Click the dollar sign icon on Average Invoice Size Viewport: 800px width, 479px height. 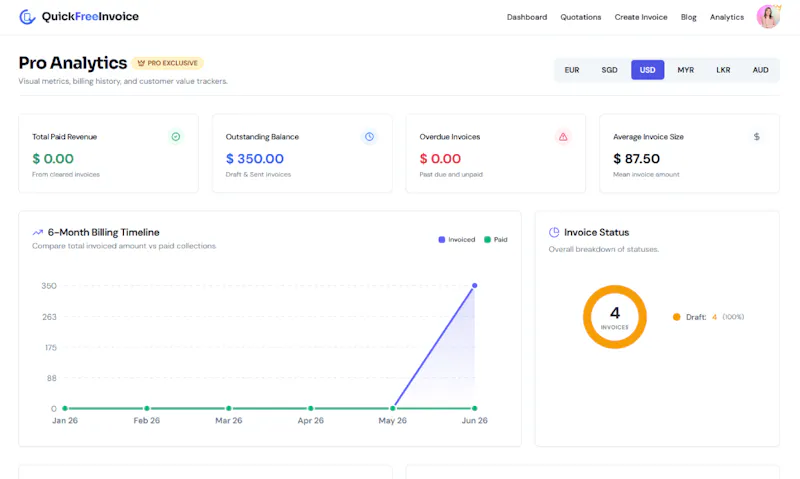757,137
